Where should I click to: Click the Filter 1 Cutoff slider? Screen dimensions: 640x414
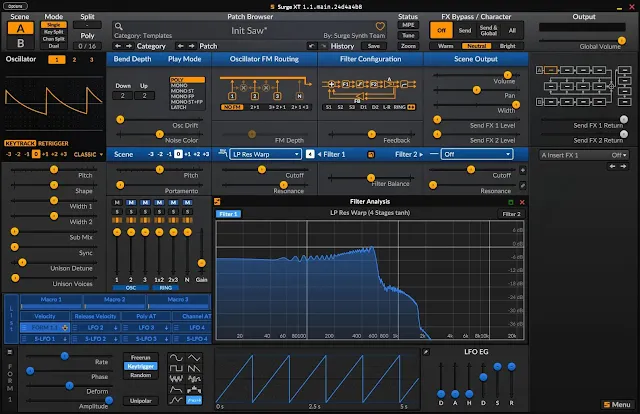(x=264, y=169)
